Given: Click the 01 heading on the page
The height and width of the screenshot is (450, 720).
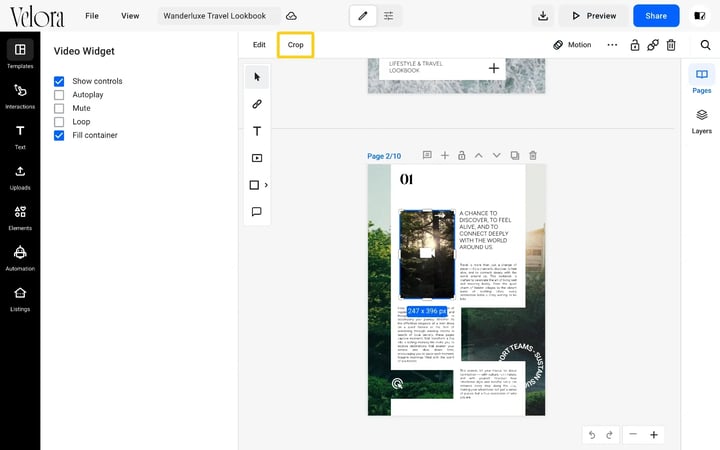Looking at the screenshot, I should (406, 179).
